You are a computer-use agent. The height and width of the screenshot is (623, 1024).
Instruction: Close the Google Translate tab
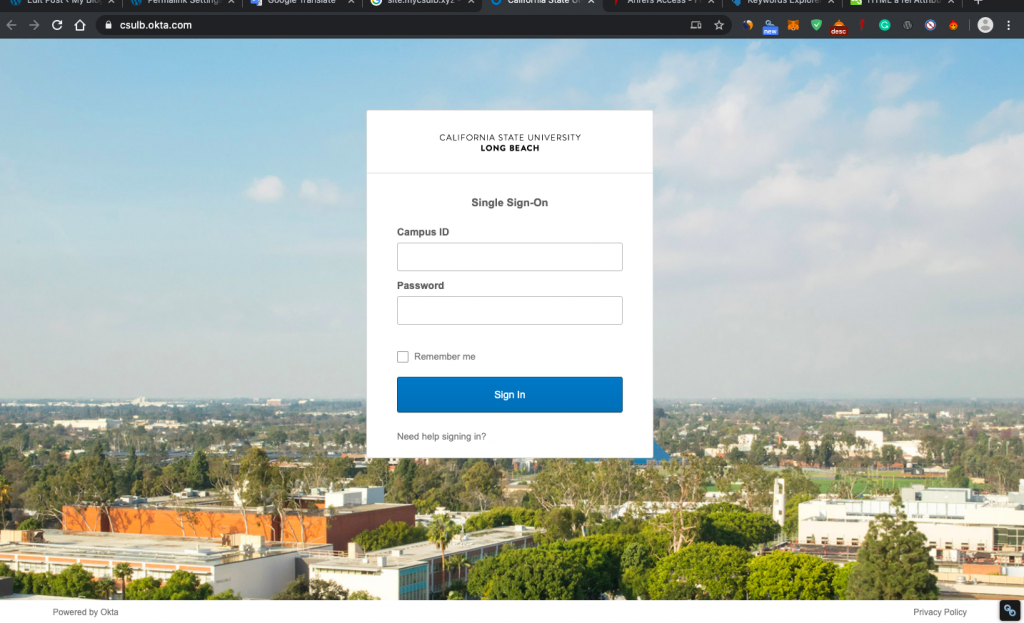coord(351,2)
